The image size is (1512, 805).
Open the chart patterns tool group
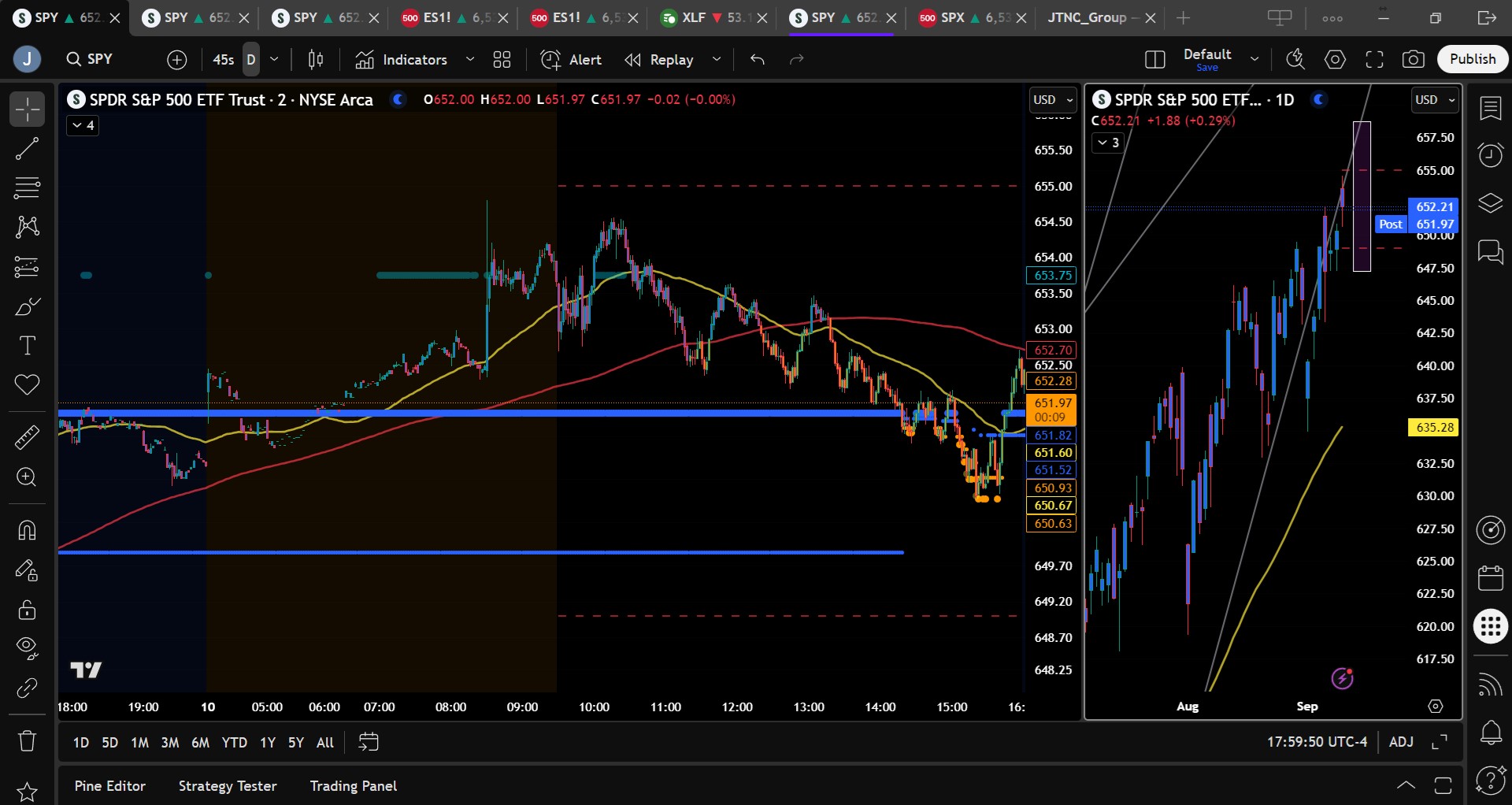tap(27, 228)
